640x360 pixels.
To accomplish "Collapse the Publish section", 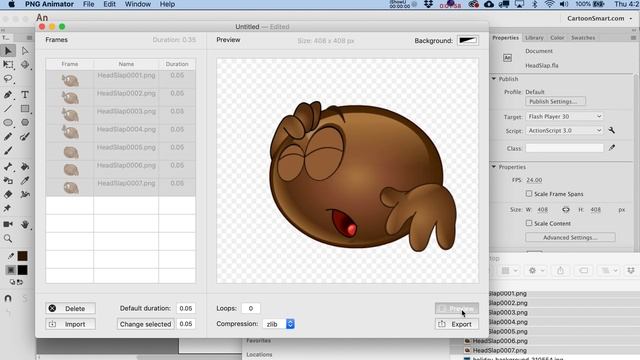I will (x=494, y=79).
